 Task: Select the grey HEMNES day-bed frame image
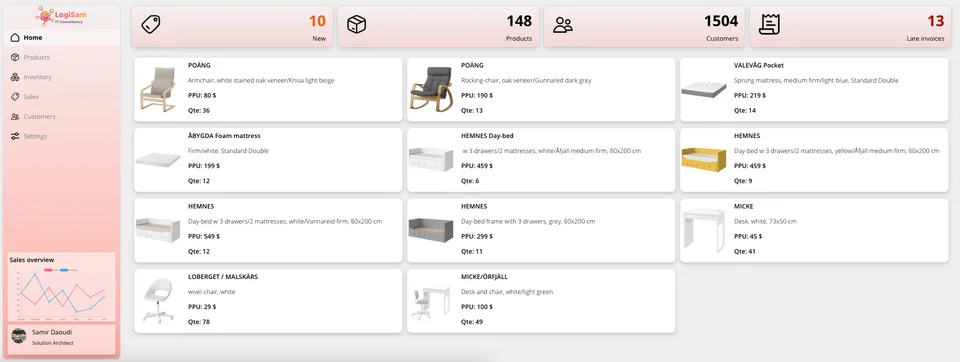(431, 230)
